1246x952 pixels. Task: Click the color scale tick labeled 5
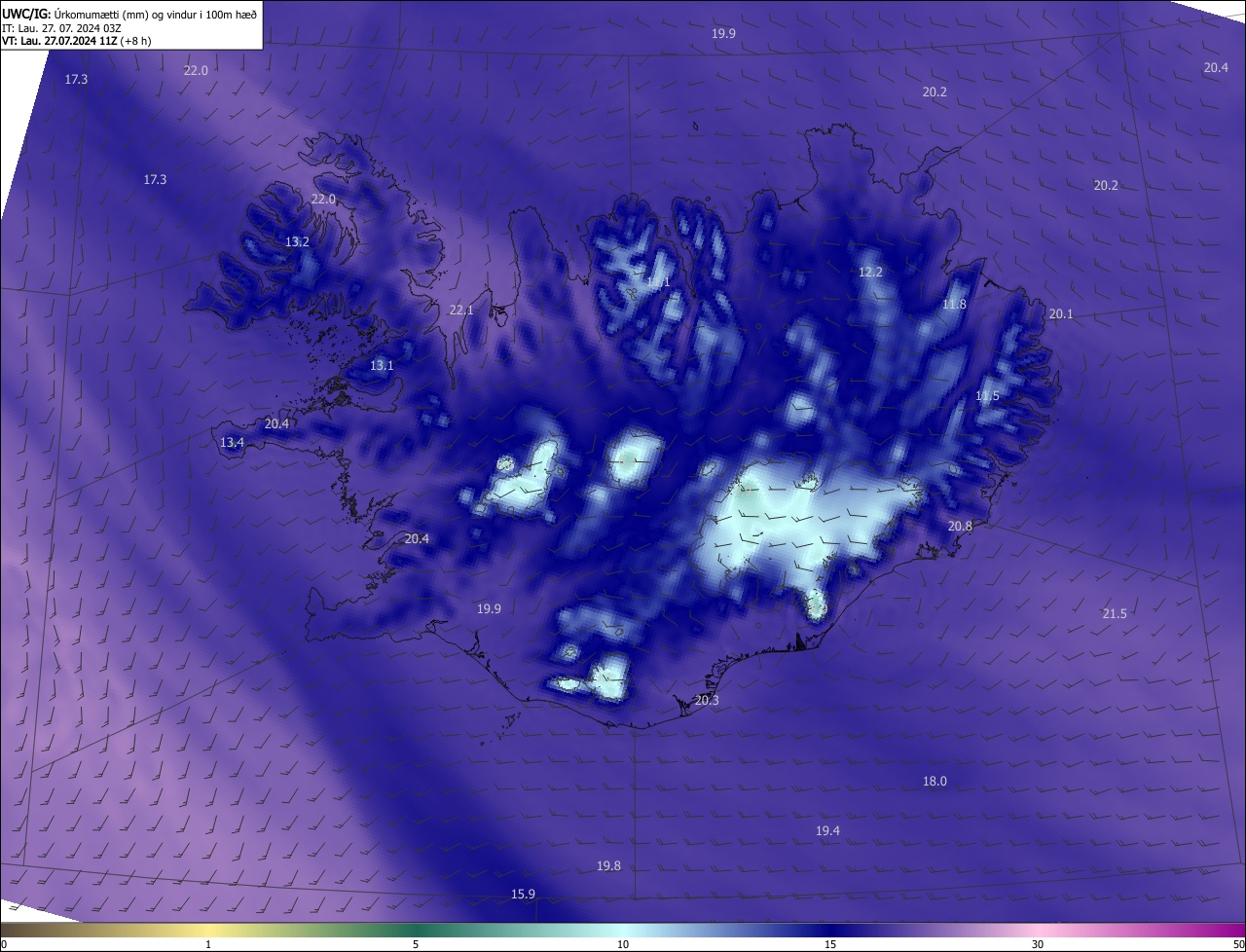[x=416, y=944]
